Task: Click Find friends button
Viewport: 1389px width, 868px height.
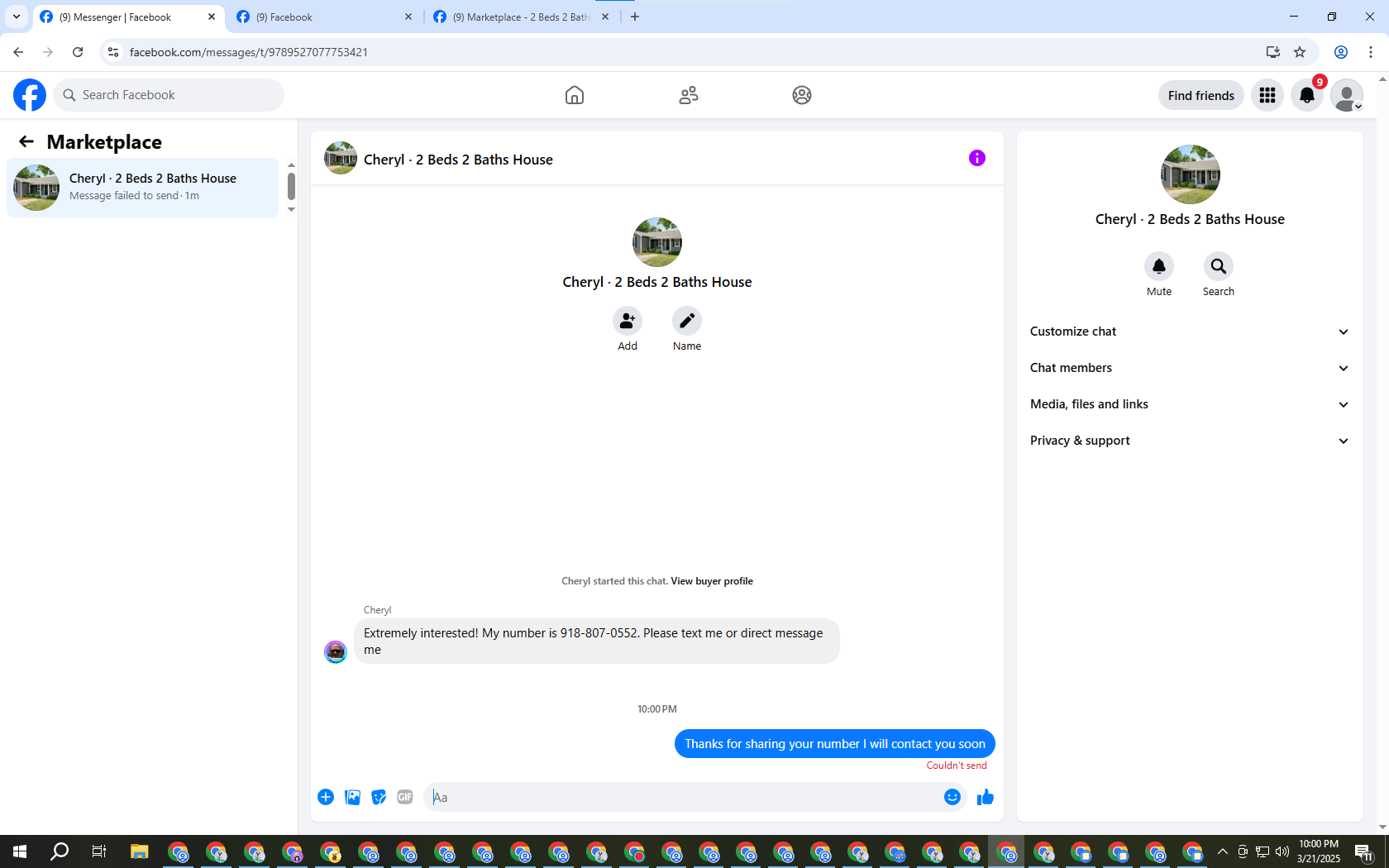Action: tap(1201, 95)
